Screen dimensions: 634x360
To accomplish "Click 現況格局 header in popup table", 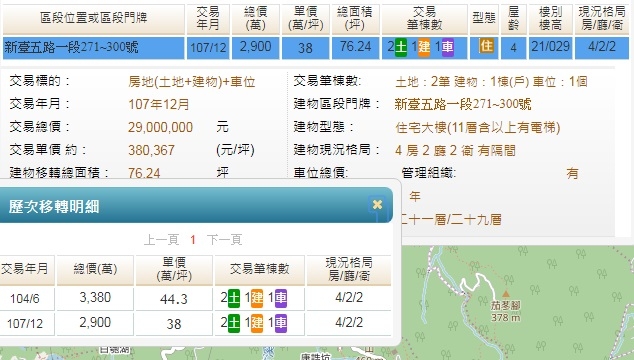I will [349, 270].
